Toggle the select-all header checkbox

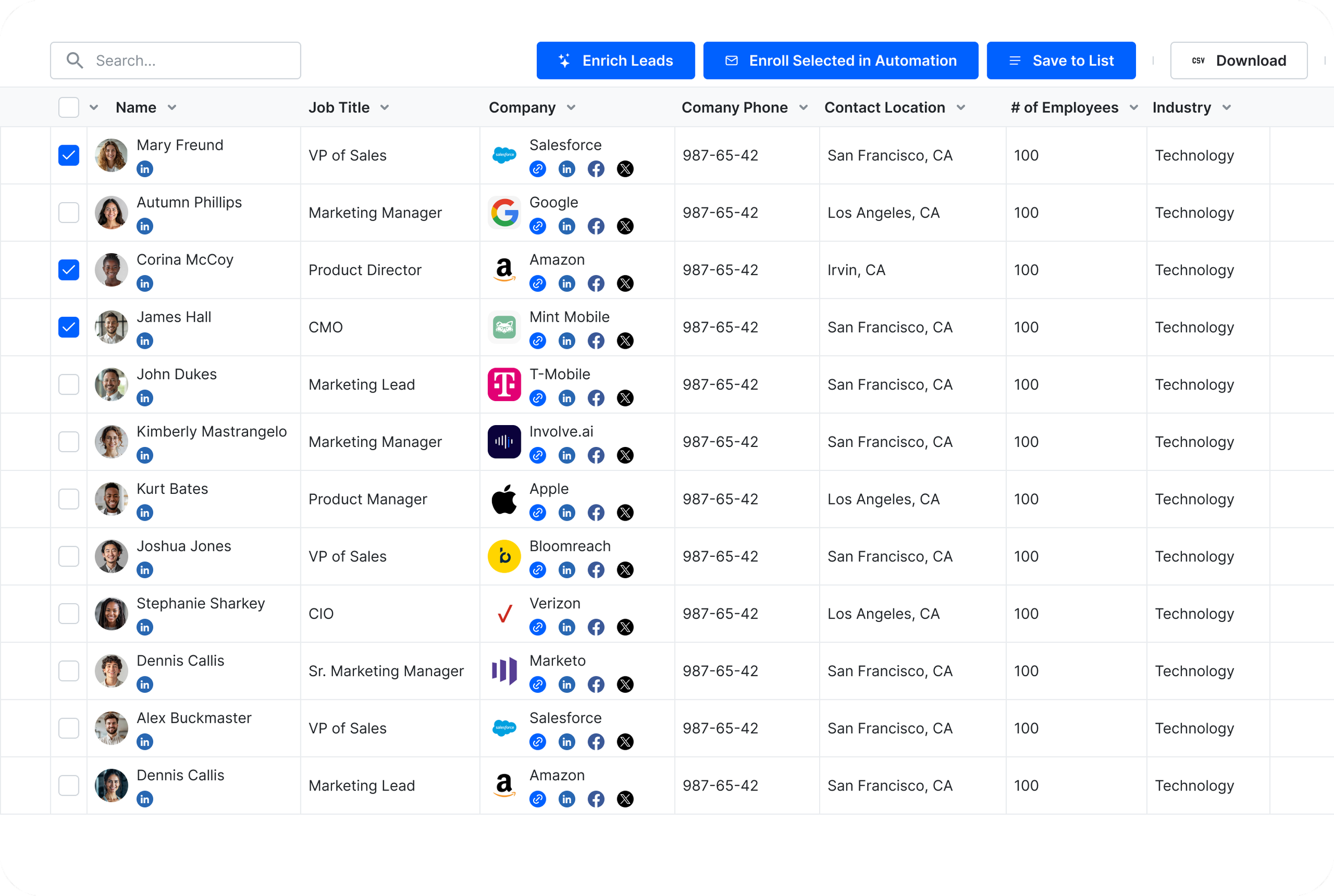point(69,107)
